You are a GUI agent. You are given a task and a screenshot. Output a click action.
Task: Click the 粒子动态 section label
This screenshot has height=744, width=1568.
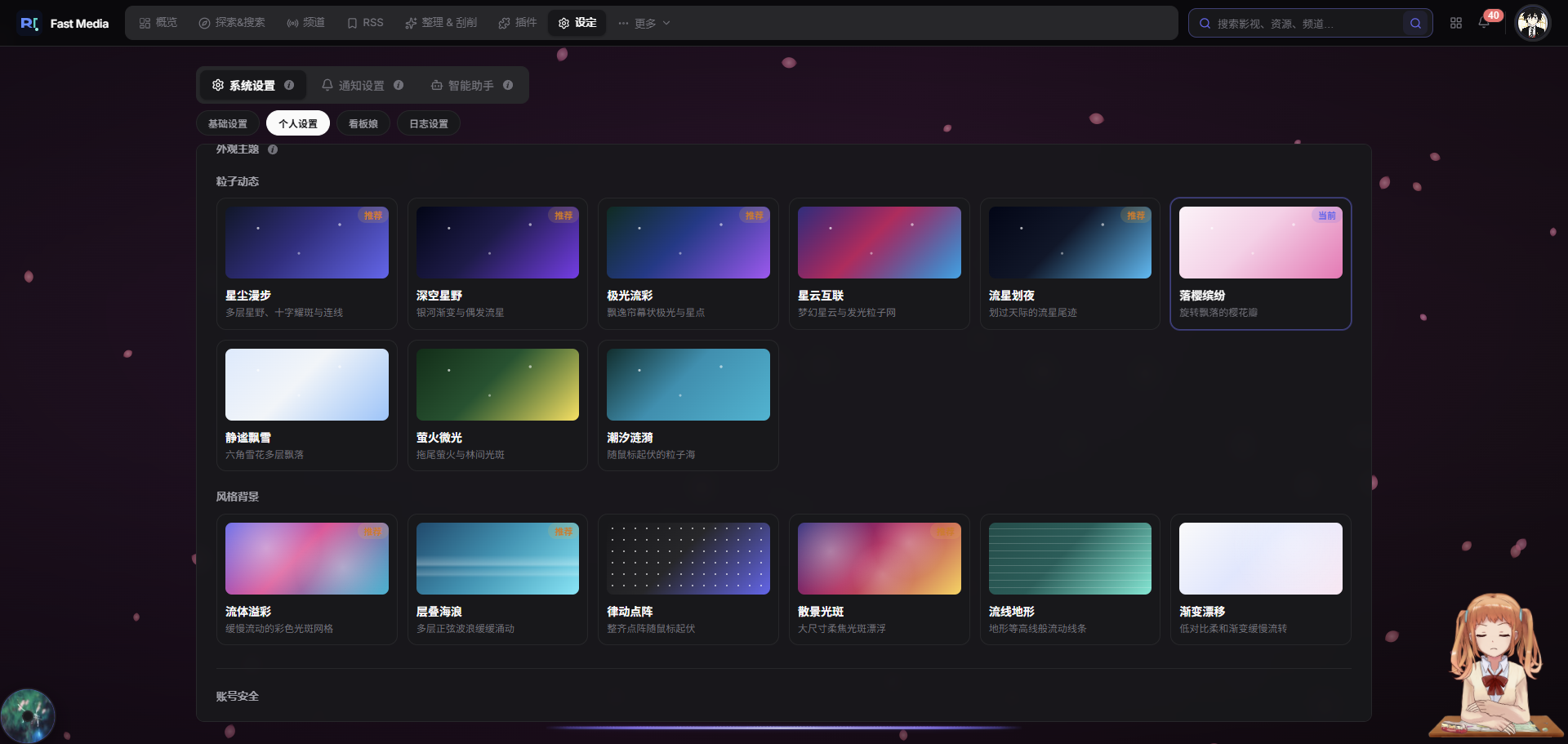pos(238,181)
